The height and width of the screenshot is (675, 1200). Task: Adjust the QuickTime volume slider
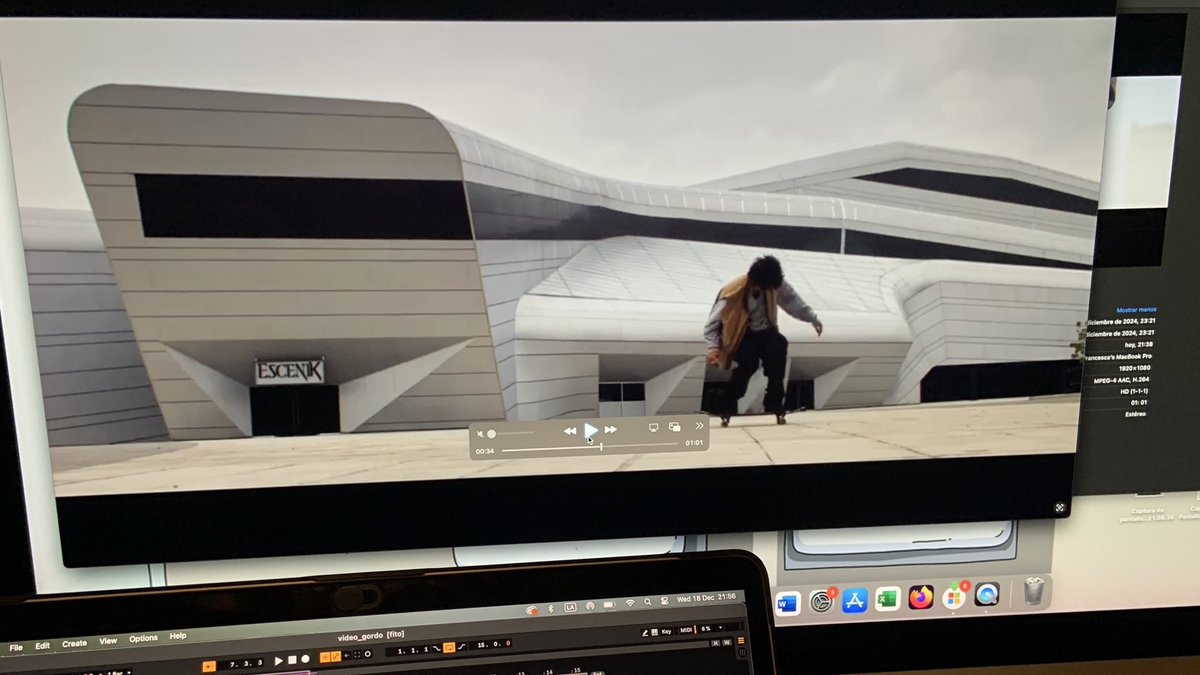pos(511,433)
